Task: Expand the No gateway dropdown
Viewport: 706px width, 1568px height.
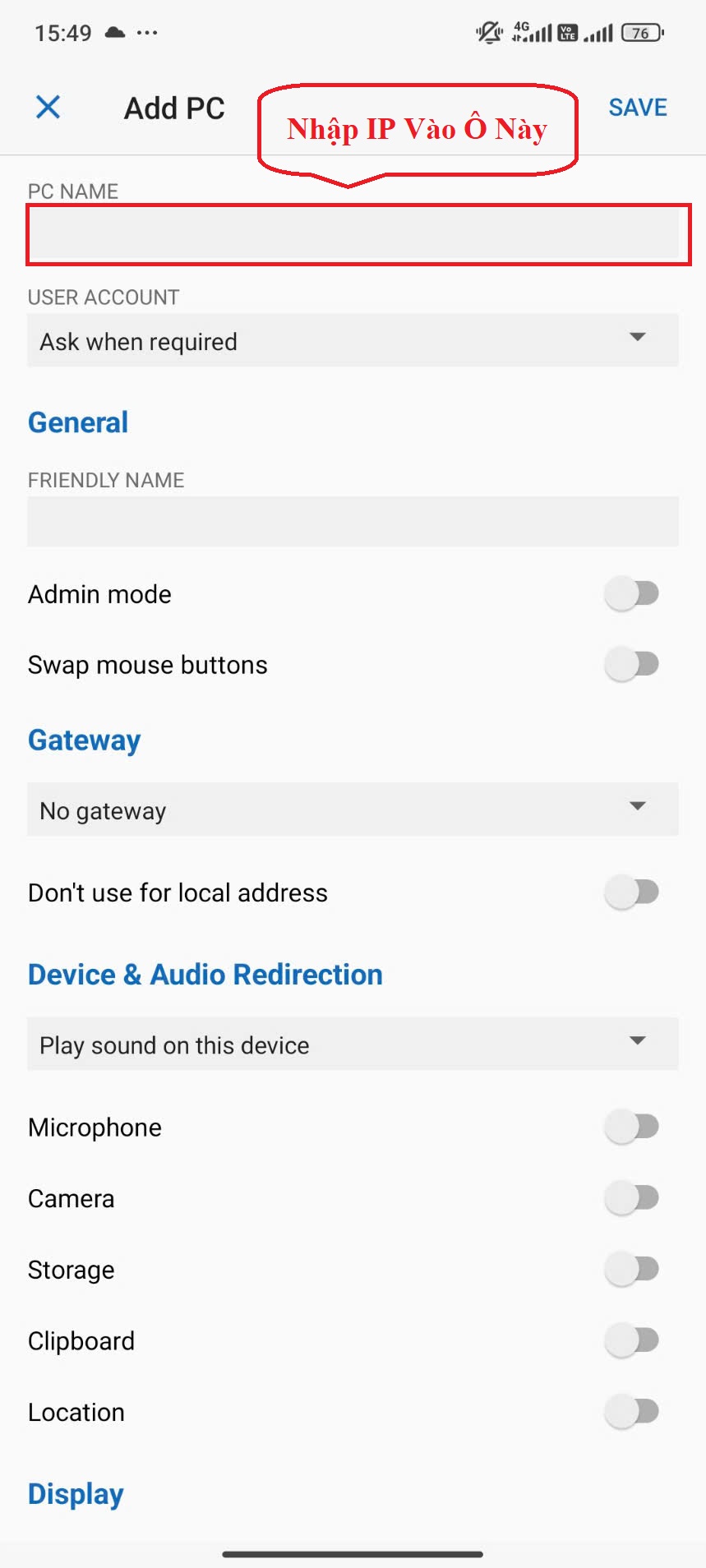Action: (x=353, y=809)
